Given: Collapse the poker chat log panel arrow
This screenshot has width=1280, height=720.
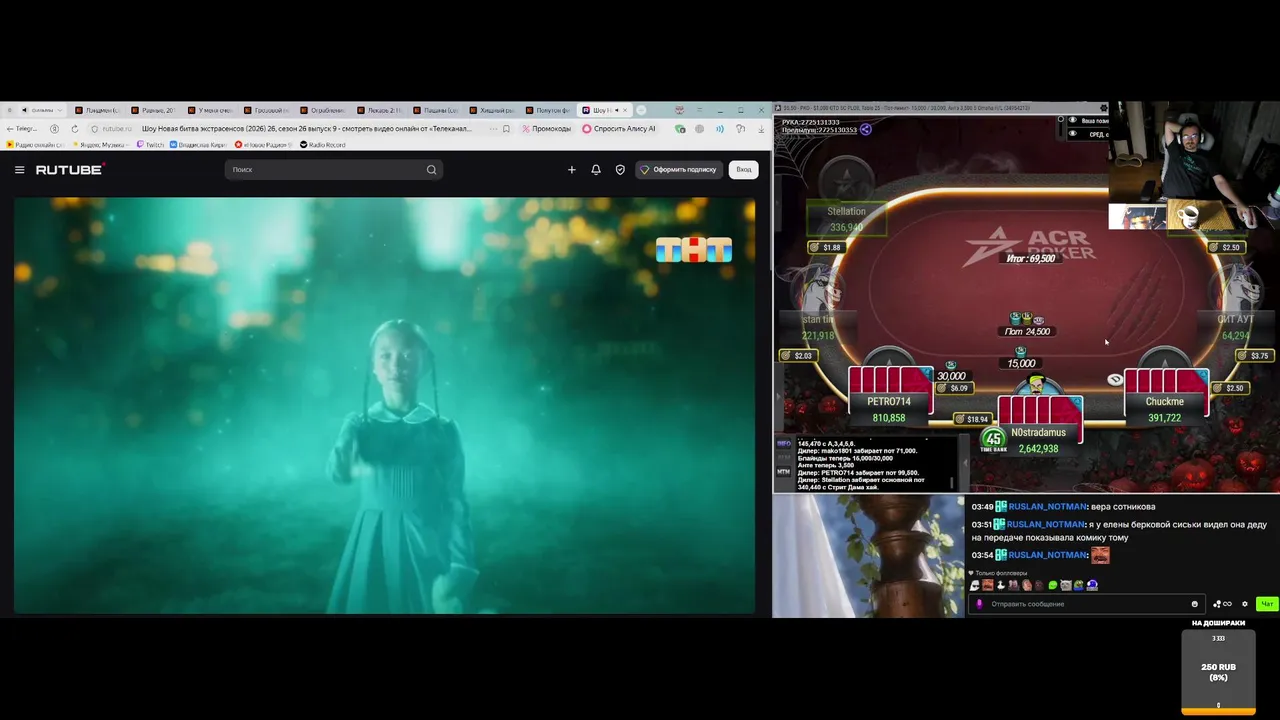Looking at the screenshot, I should (965, 461).
